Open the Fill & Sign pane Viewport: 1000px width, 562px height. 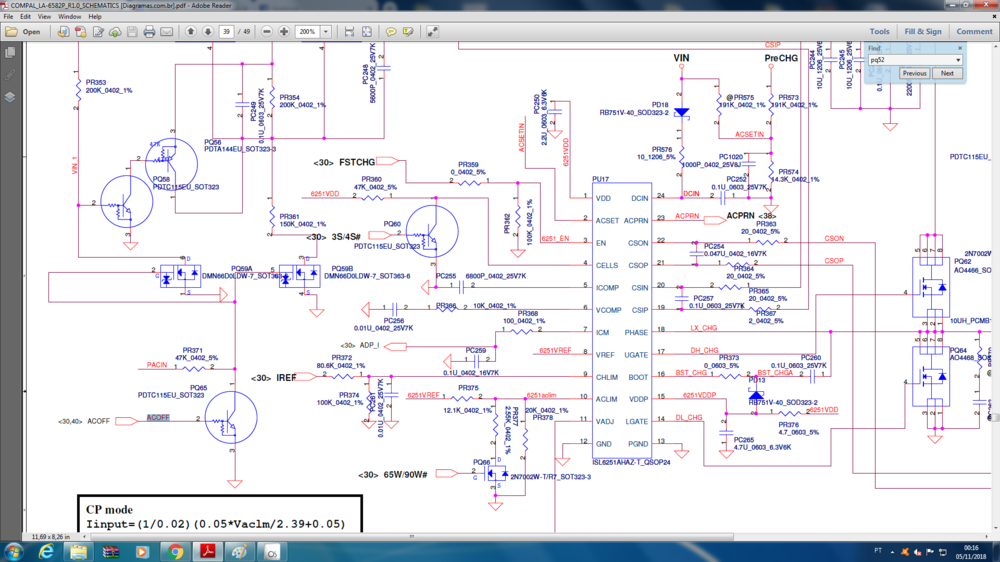point(923,31)
